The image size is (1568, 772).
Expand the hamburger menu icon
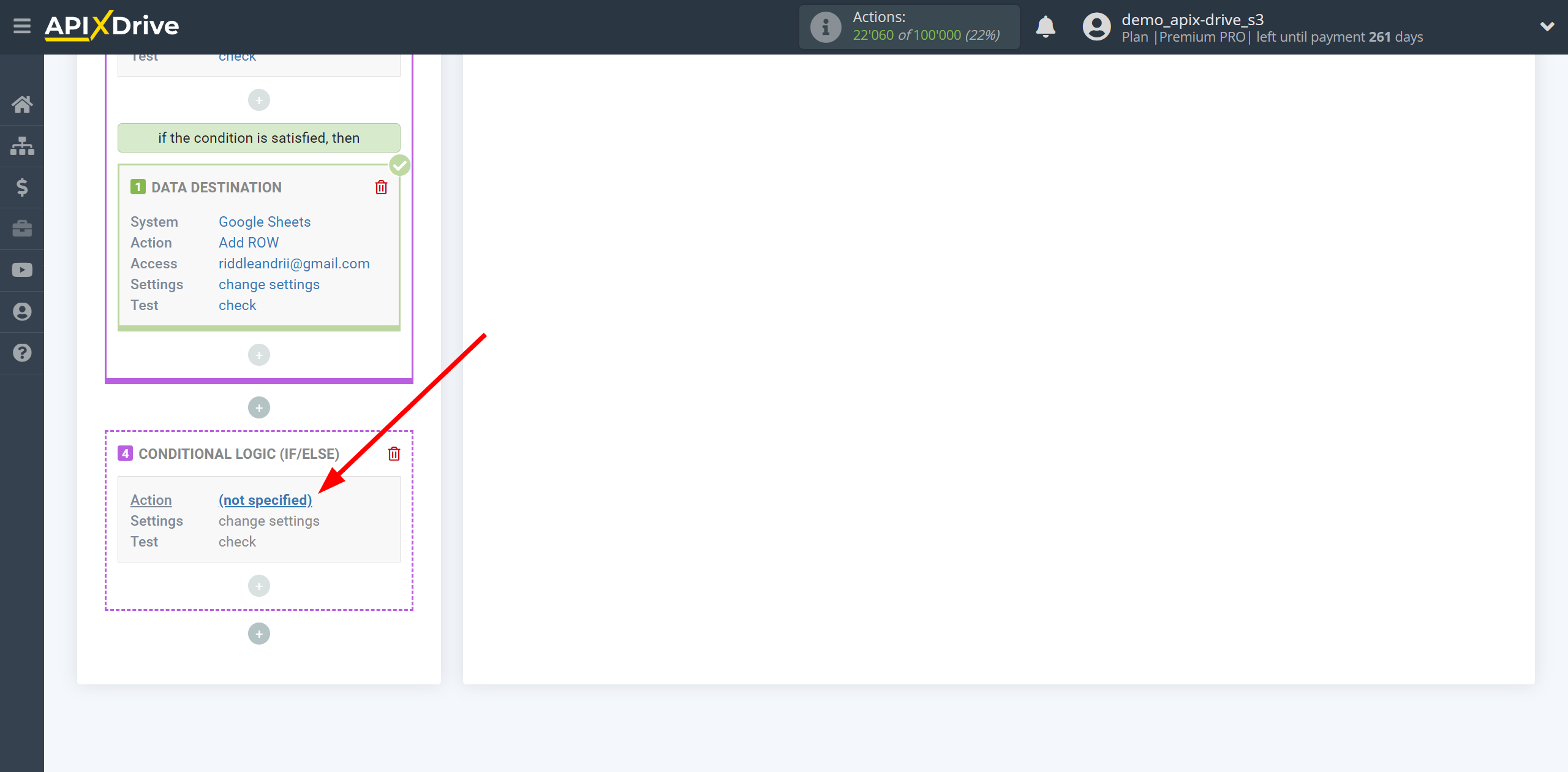pos(22,27)
